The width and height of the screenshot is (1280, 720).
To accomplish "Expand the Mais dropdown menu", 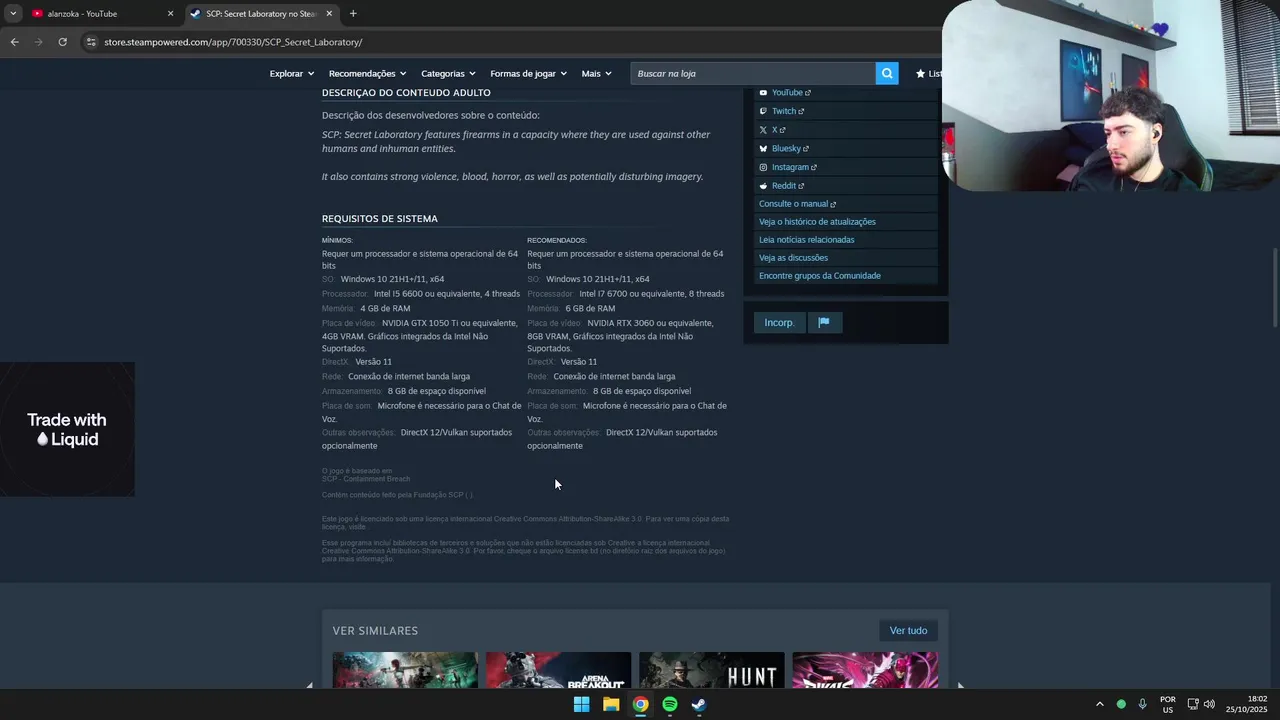I will 596,73.
